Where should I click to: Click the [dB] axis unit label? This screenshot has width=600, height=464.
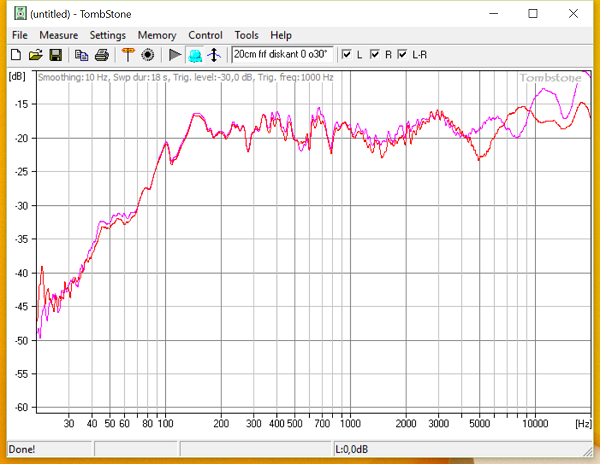click(17, 76)
